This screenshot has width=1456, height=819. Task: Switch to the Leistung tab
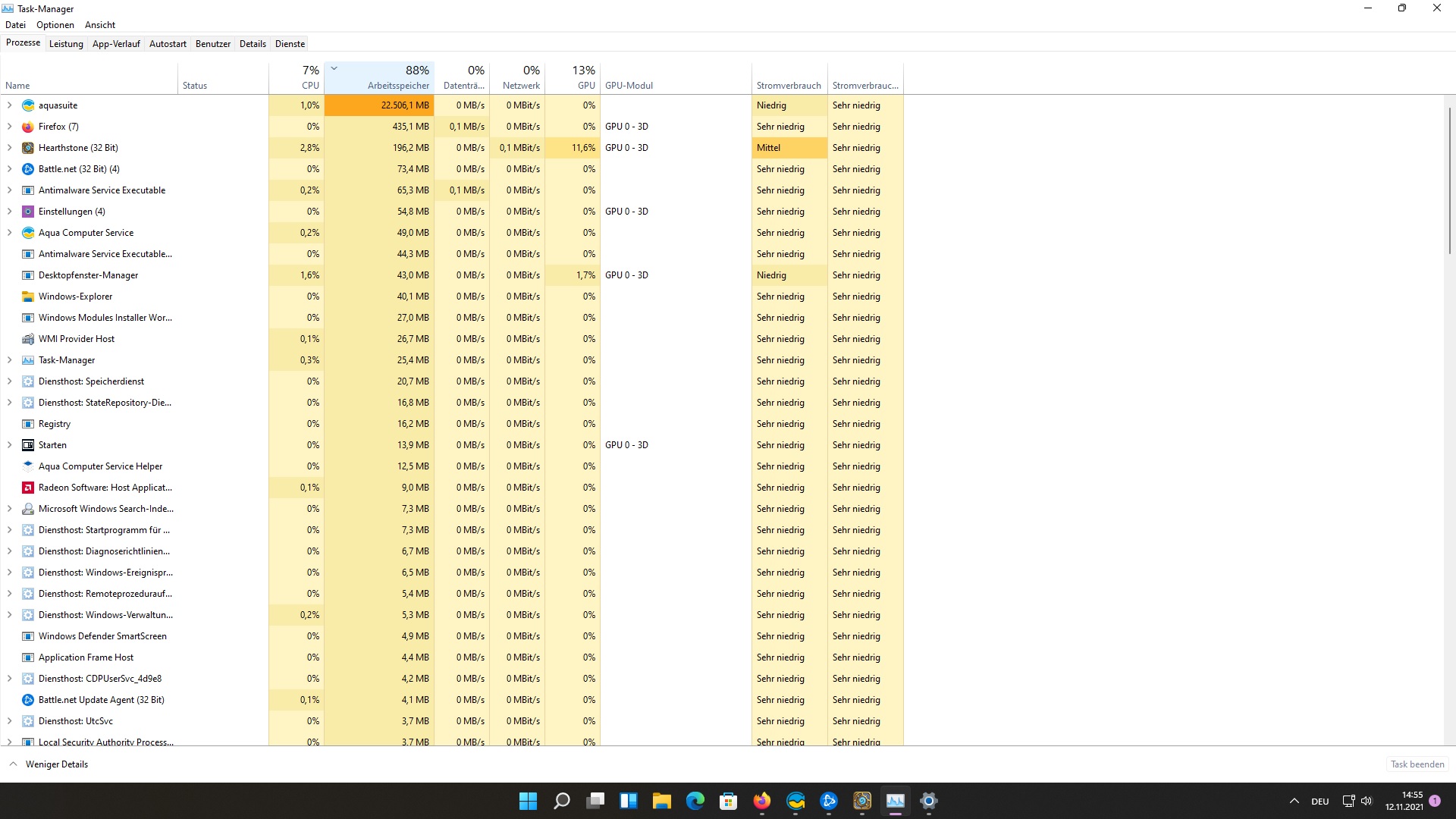click(66, 44)
